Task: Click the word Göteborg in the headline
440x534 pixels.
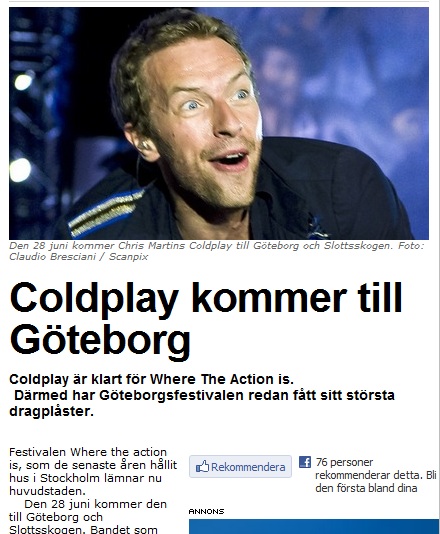Action: (100, 340)
